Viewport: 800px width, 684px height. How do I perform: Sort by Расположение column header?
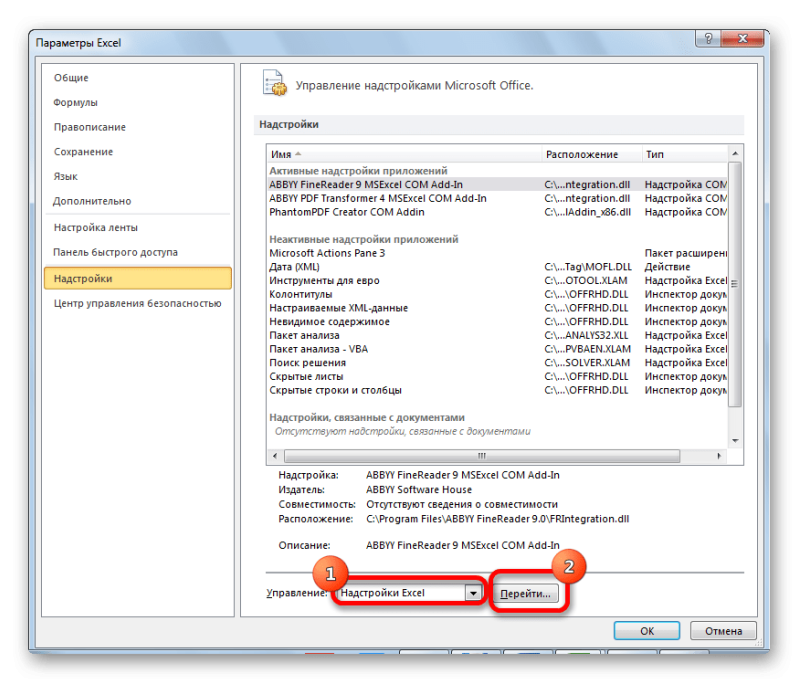click(592, 154)
